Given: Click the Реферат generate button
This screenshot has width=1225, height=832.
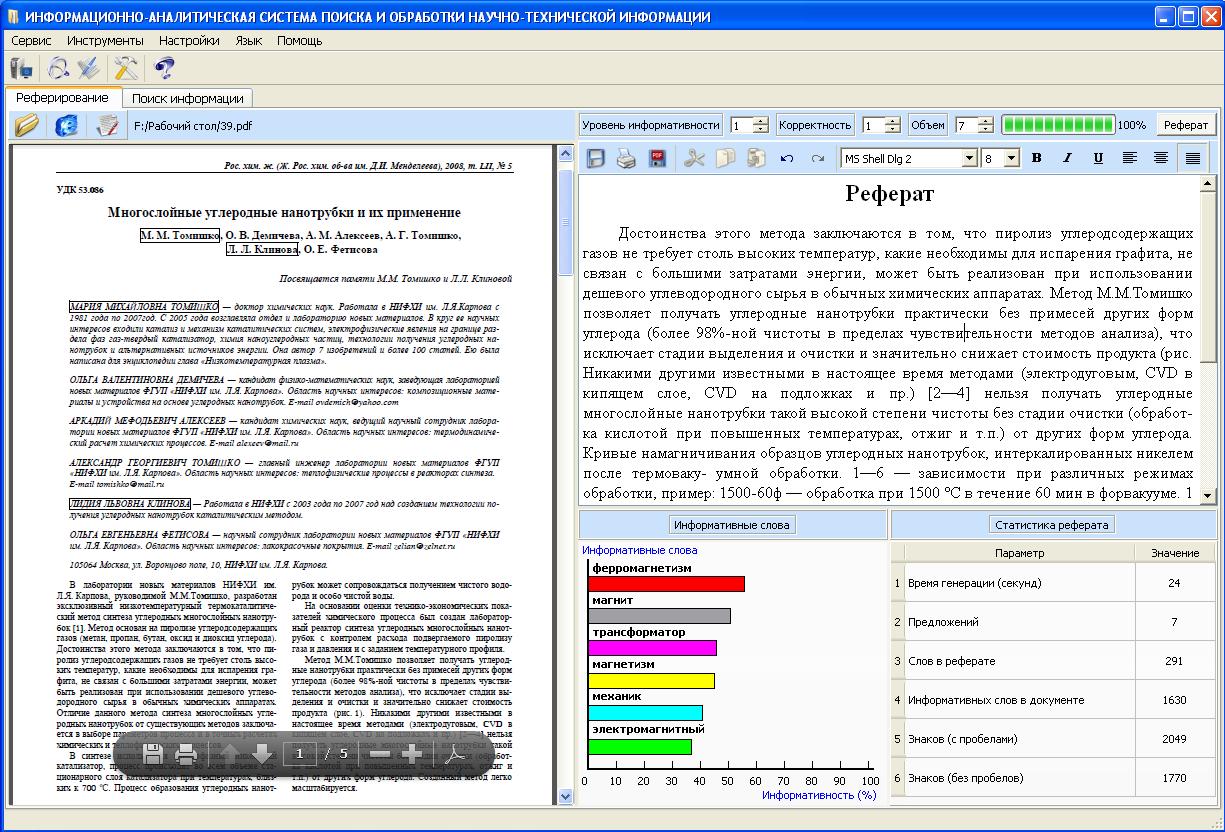Looking at the screenshot, I should pyautogui.click(x=1186, y=125).
